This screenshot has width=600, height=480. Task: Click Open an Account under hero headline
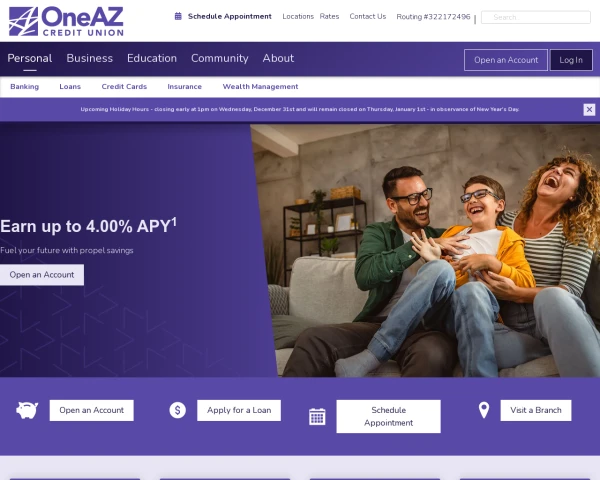[x=42, y=275]
